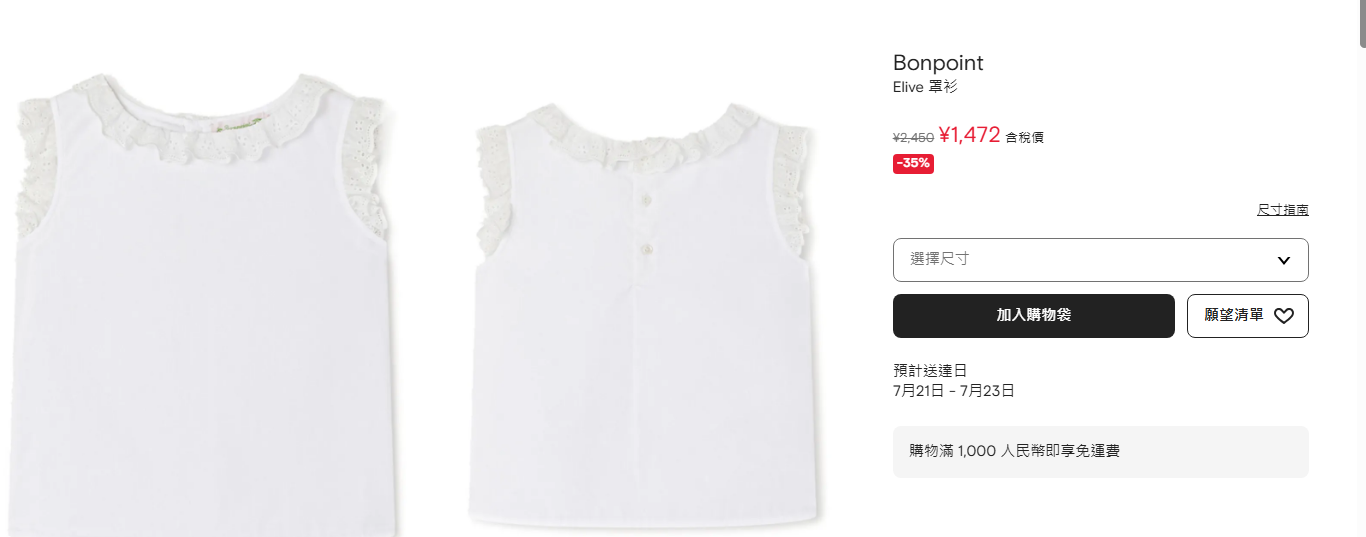Click the 含稅價 tax-included label
Viewport: 1366px width, 537px height.
(x=1025, y=138)
